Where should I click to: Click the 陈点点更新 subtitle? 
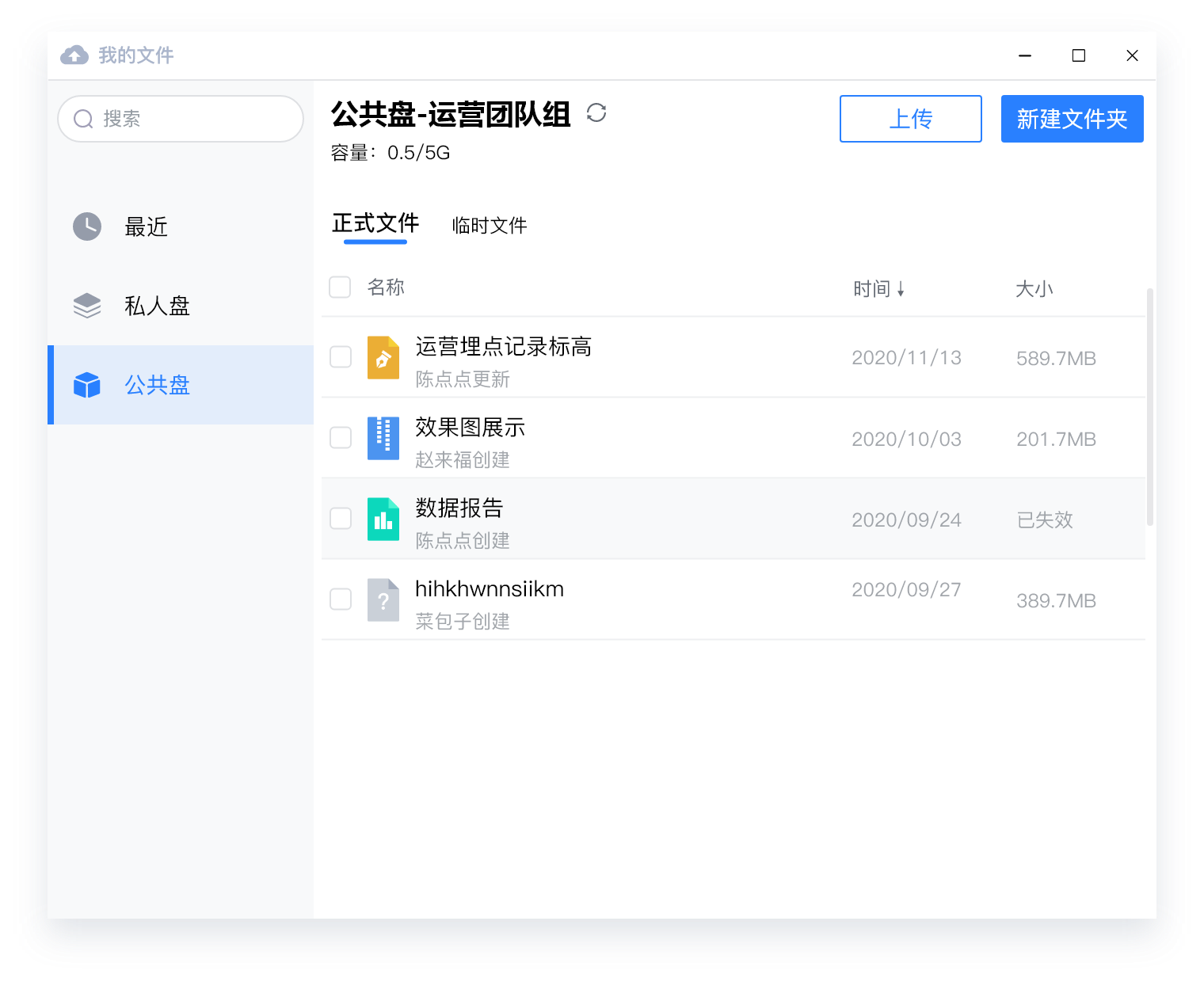(x=463, y=379)
